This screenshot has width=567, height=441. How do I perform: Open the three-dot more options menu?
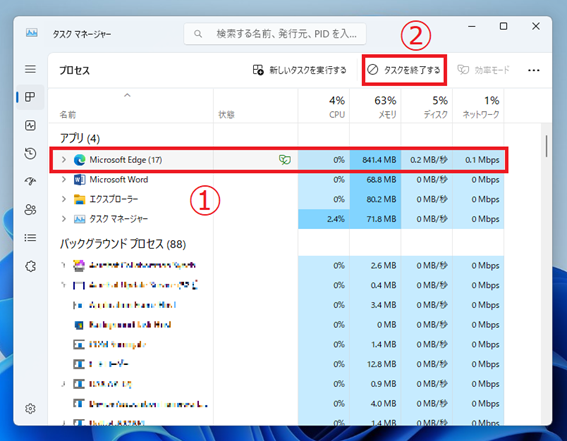click(534, 70)
